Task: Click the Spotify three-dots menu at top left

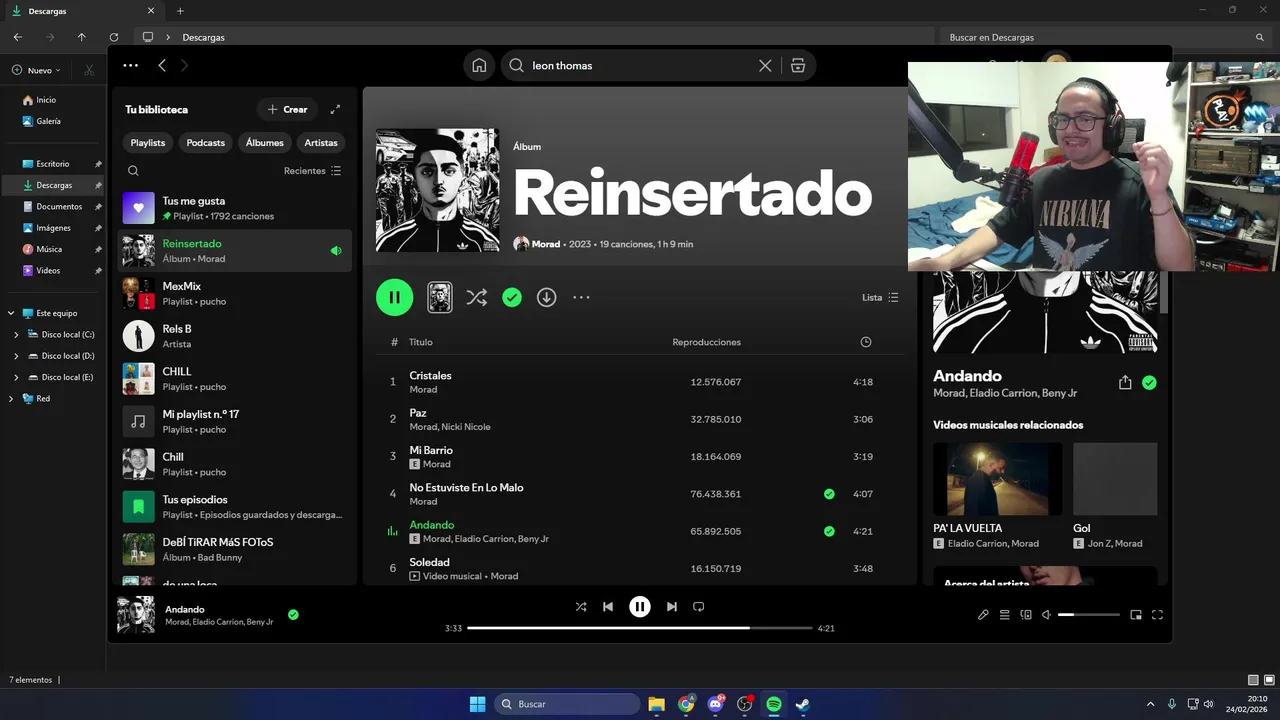Action: [x=131, y=65]
